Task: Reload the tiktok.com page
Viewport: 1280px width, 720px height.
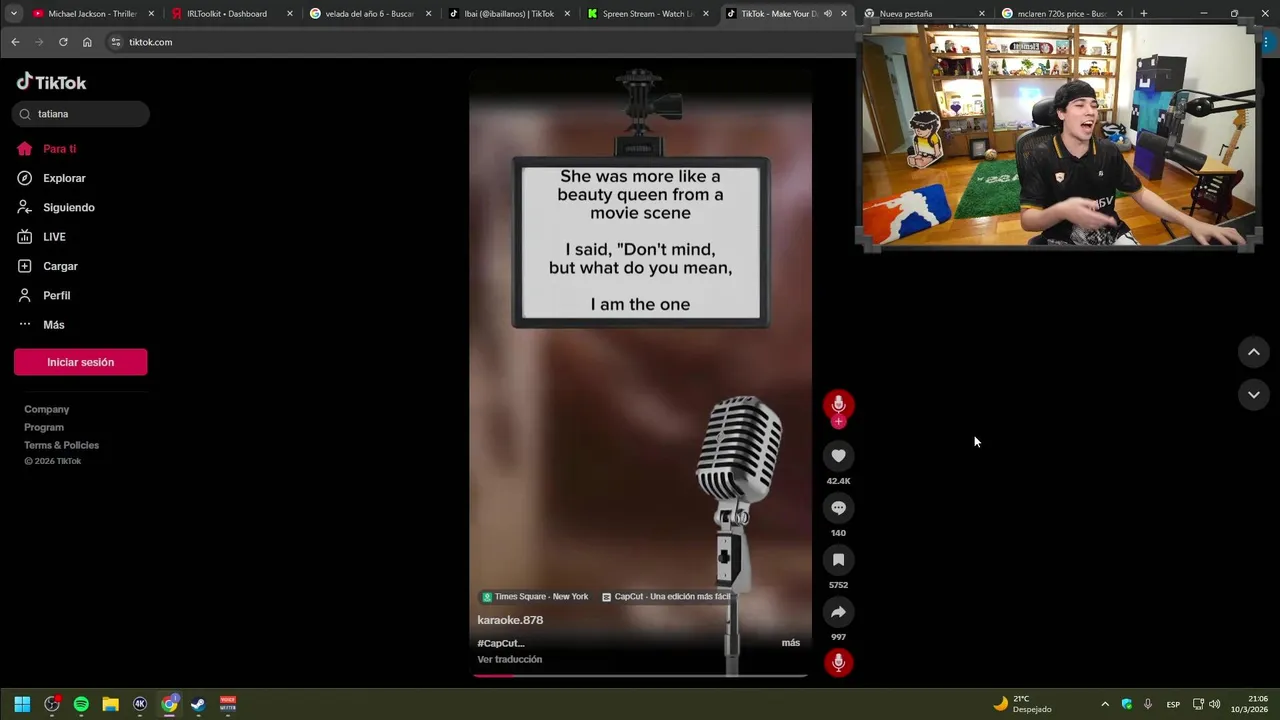Action: point(63,42)
